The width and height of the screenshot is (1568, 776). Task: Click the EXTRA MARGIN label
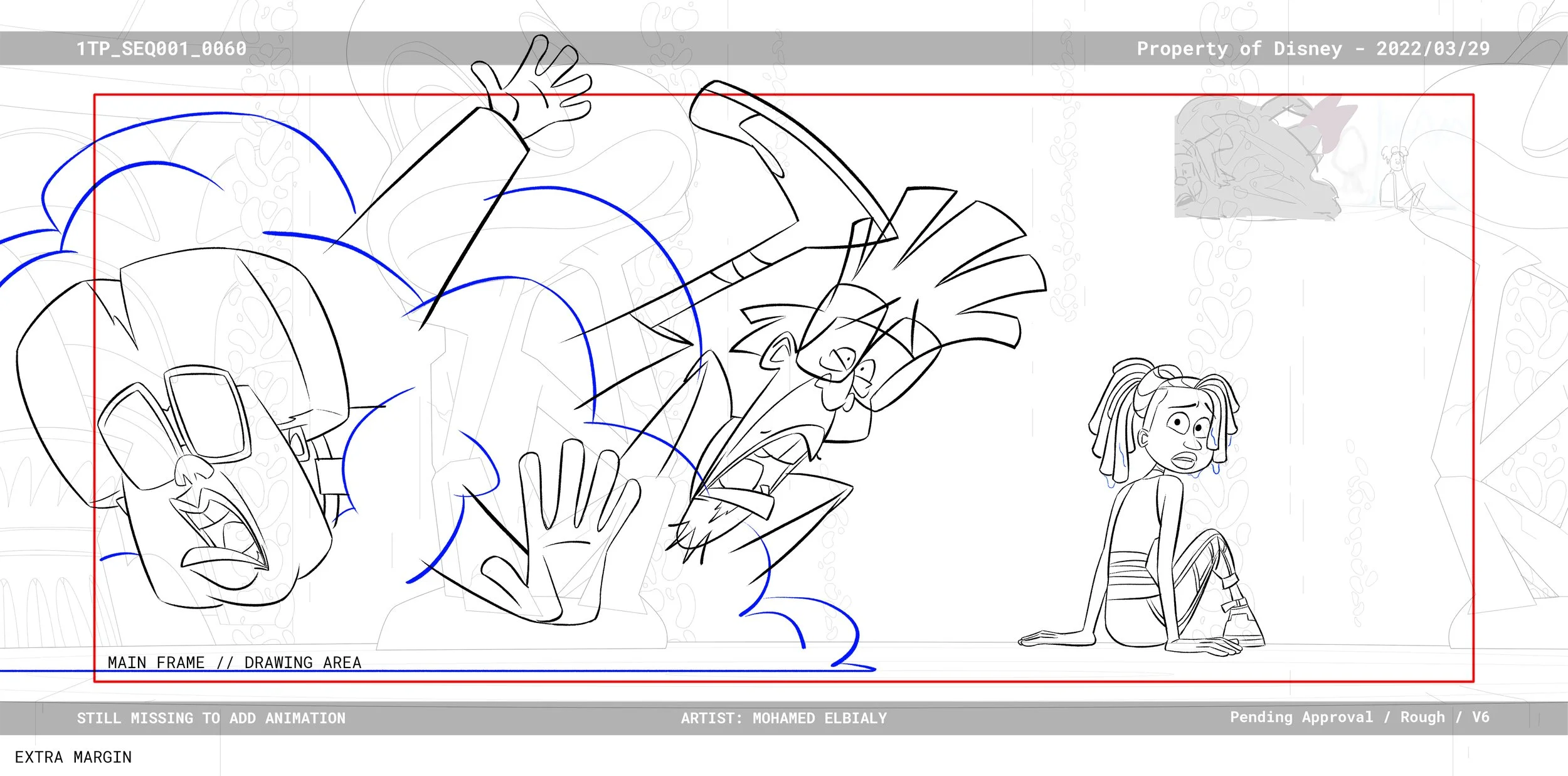[73, 757]
